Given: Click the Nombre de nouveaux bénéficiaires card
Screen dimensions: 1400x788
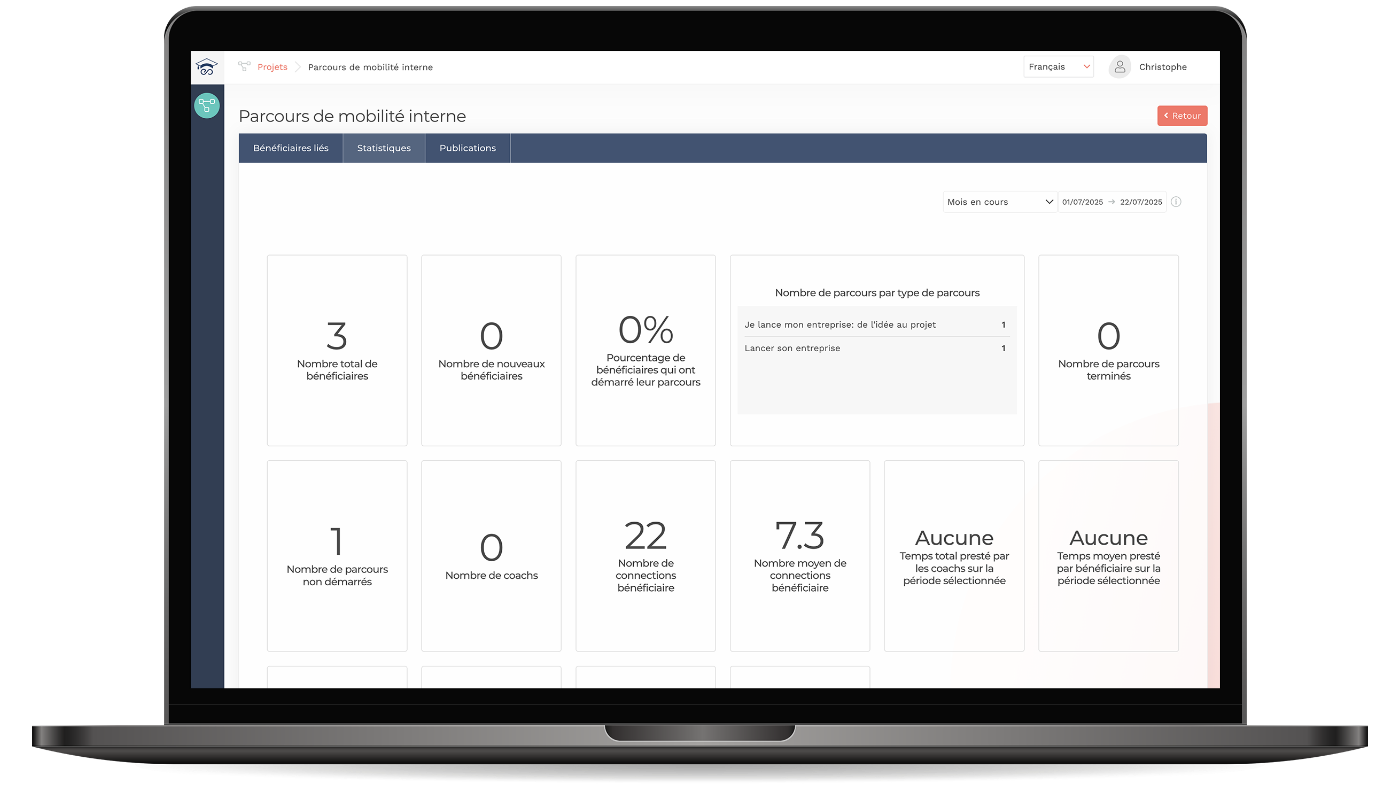Looking at the screenshot, I should (x=491, y=350).
